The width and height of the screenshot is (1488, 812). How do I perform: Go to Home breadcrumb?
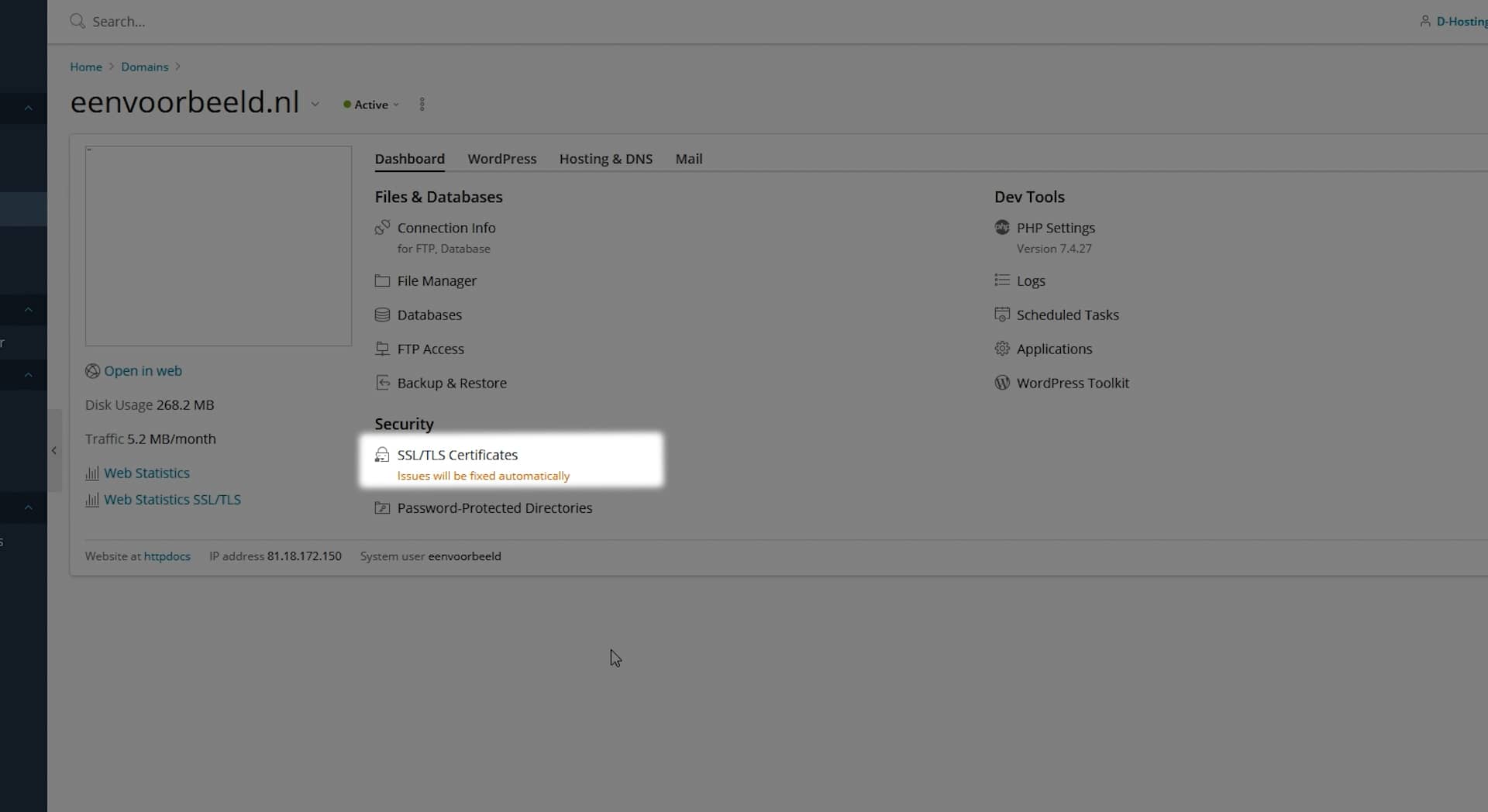86,67
